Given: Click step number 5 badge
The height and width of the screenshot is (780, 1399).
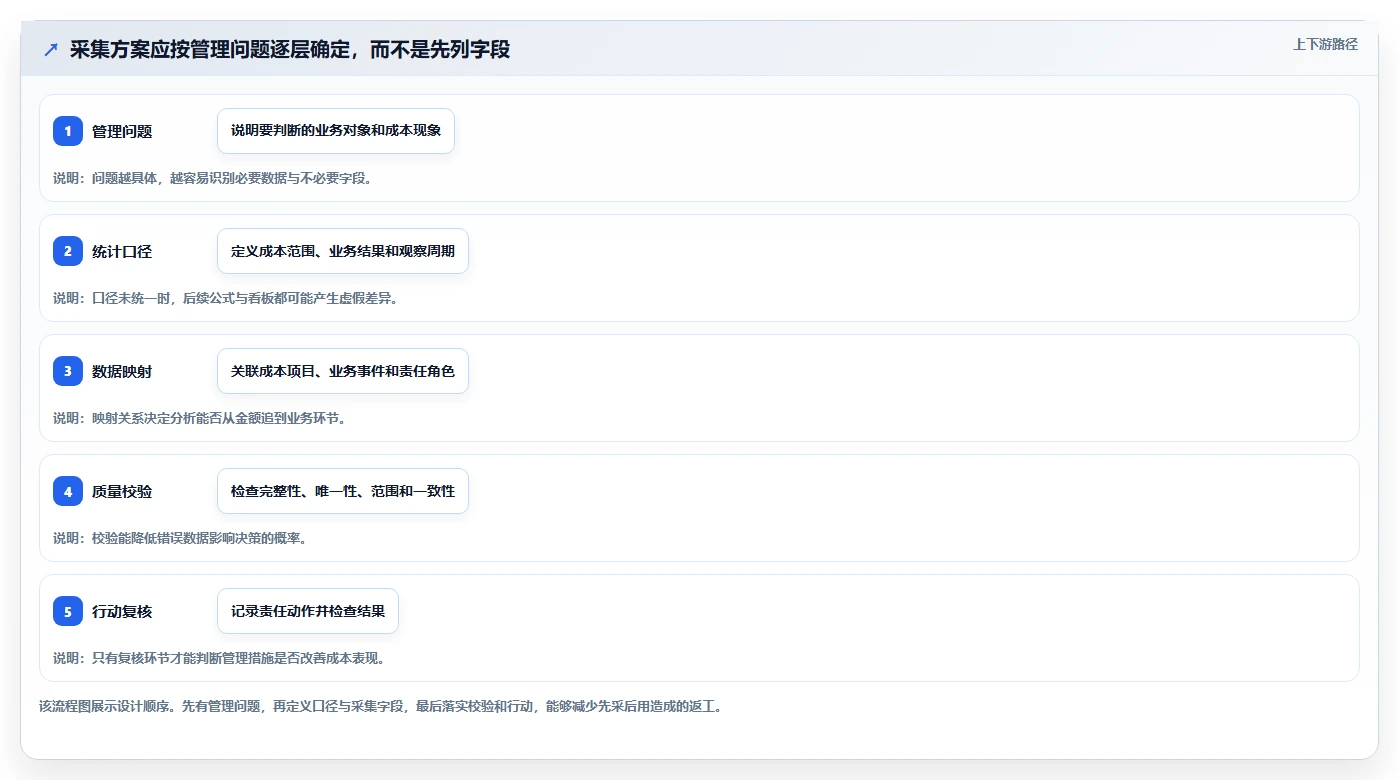Looking at the screenshot, I should (x=68, y=611).
